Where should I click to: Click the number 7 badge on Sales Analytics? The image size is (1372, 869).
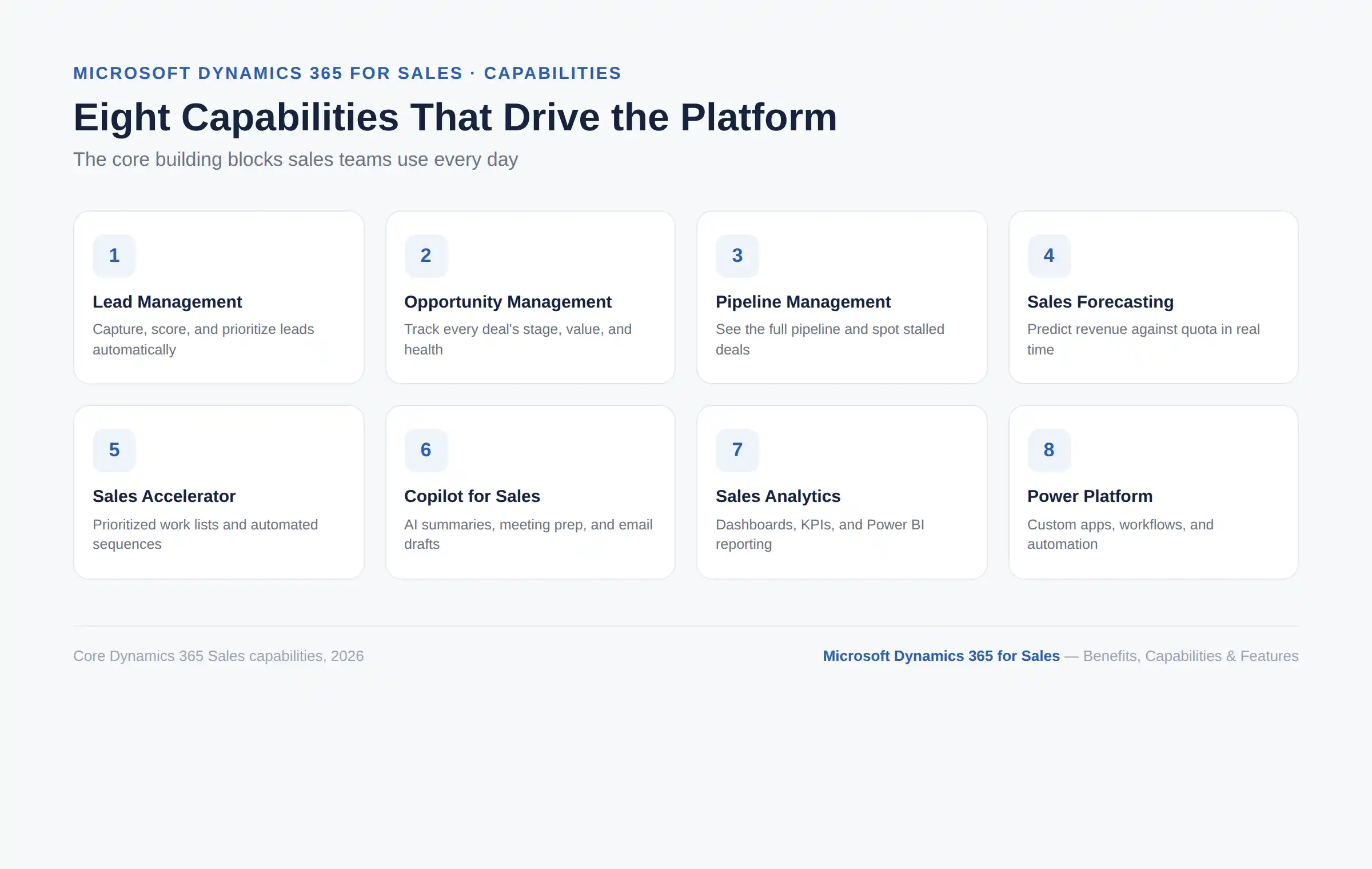737,450
